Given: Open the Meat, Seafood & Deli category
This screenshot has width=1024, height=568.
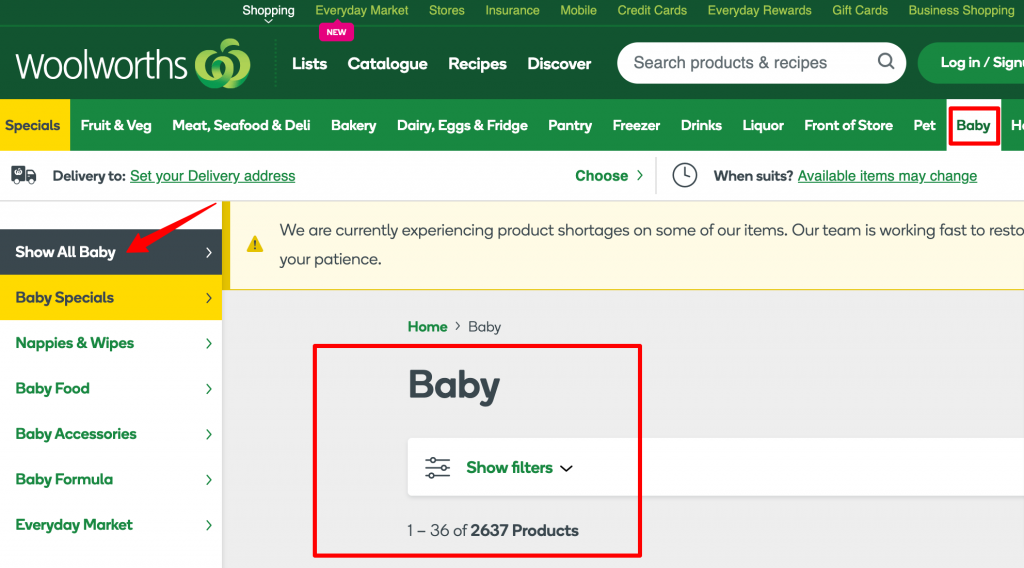Looking at the screenshot, I should 241,125.
